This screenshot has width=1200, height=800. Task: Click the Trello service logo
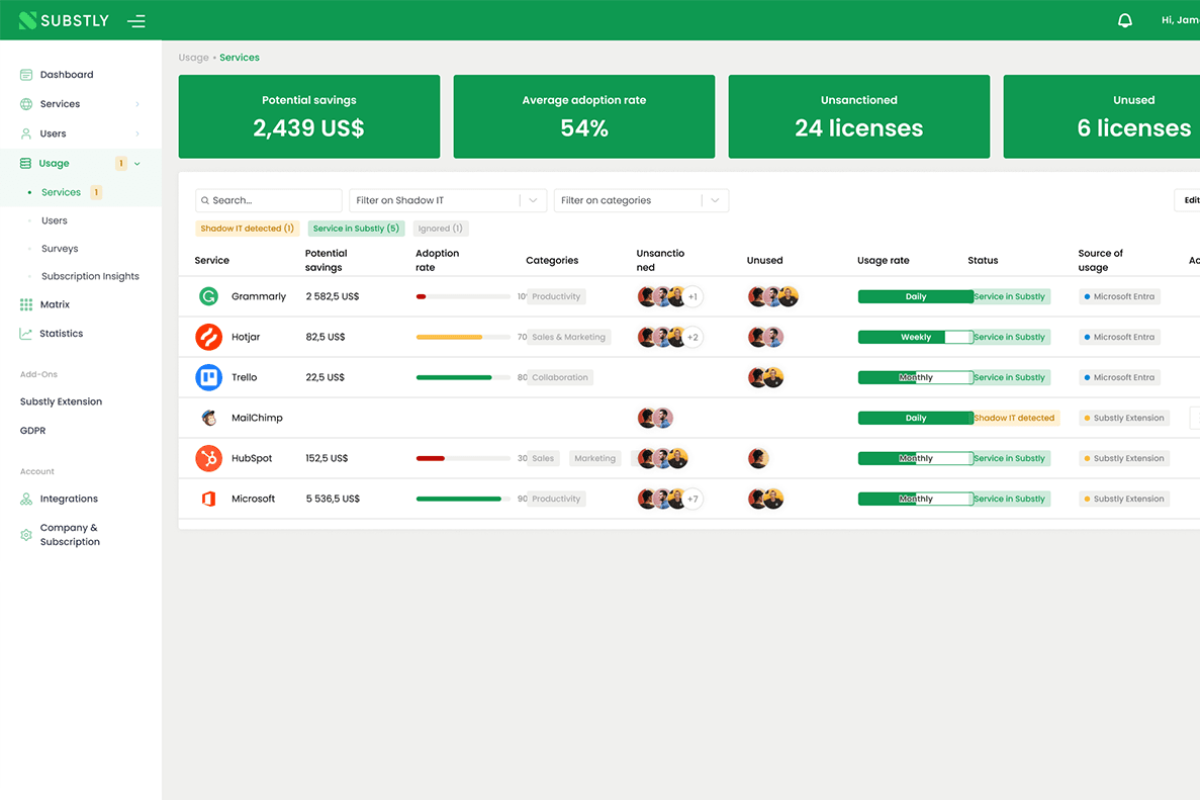208,377
